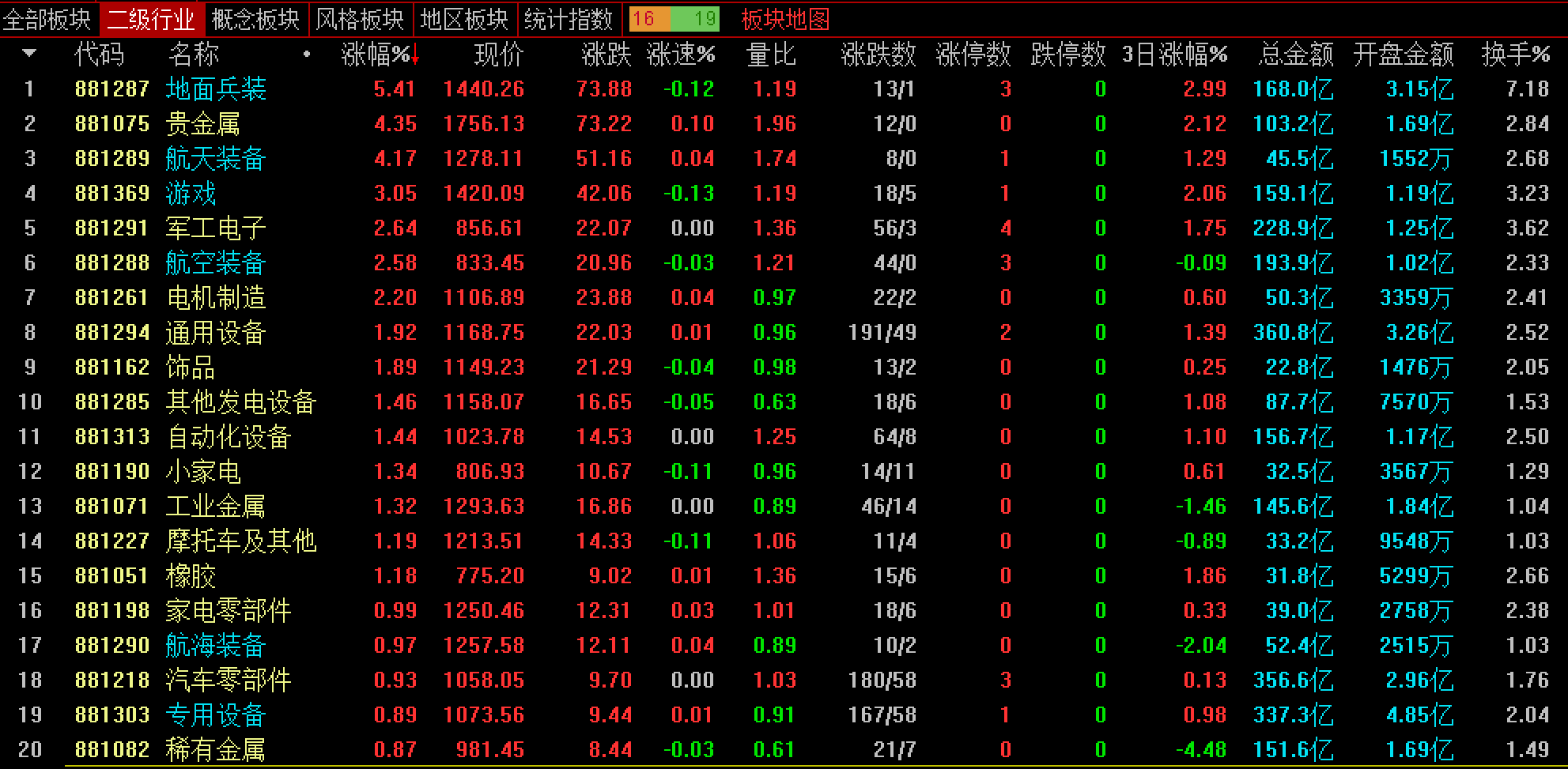Image resolution: width=1568 pixels, height=769 pixels.
Task: Open 板块地图 link
Action: click(x=786, y=19)
